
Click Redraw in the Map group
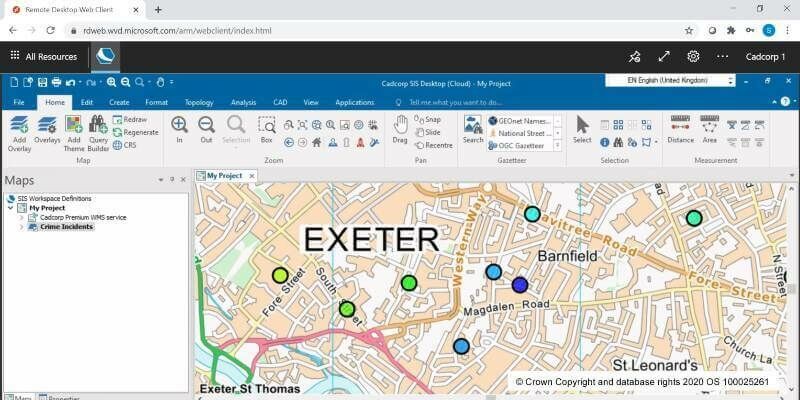[130, 119]
